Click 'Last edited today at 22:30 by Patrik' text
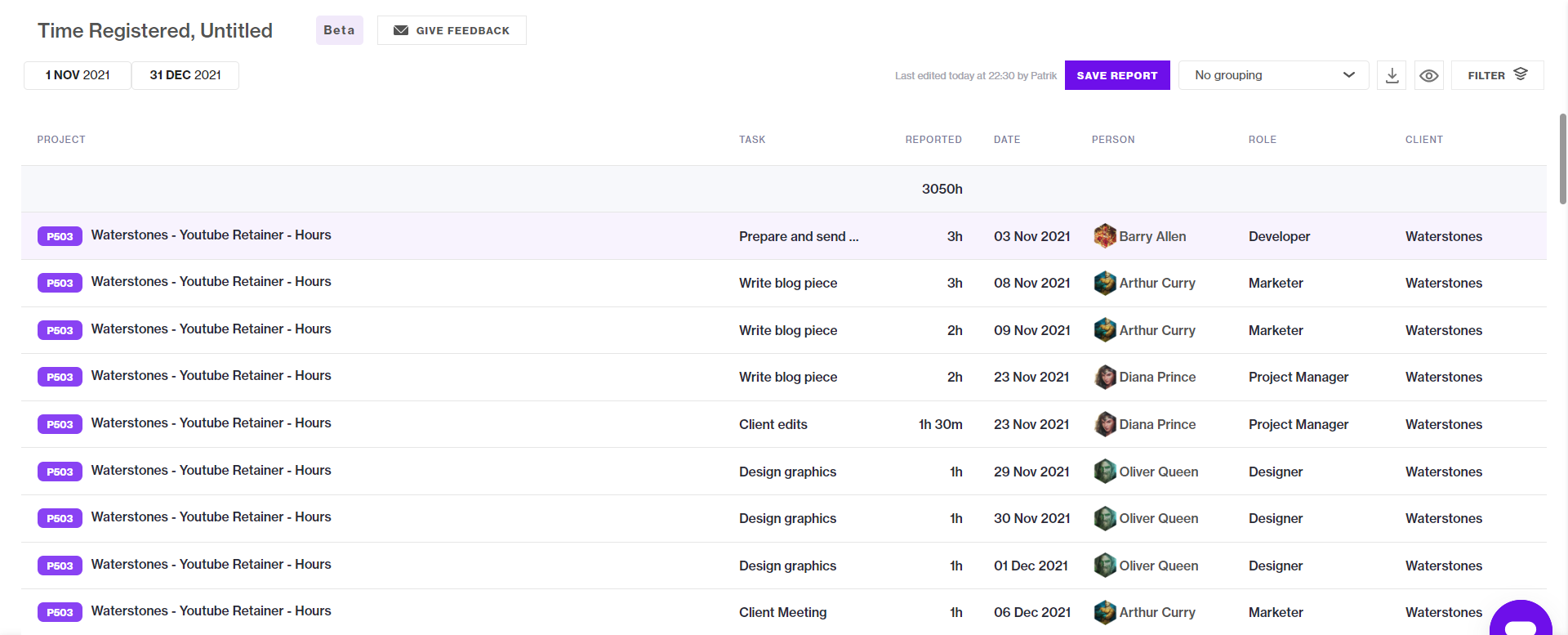The image size is (1568, 635). click(x=976, y=75)
